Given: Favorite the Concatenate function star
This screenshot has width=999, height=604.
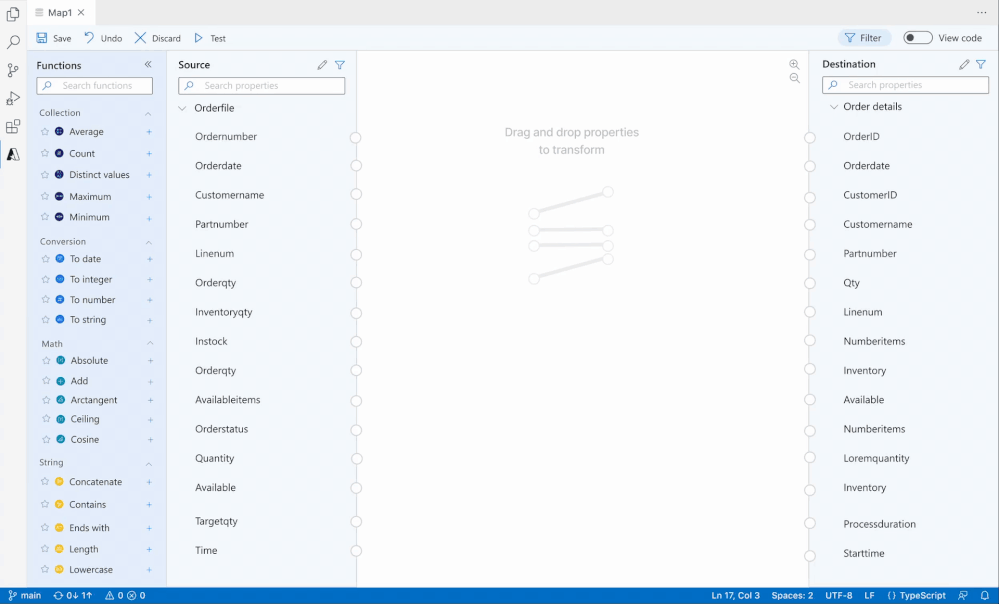Looking at the screenshot, I should click(45, 482).
